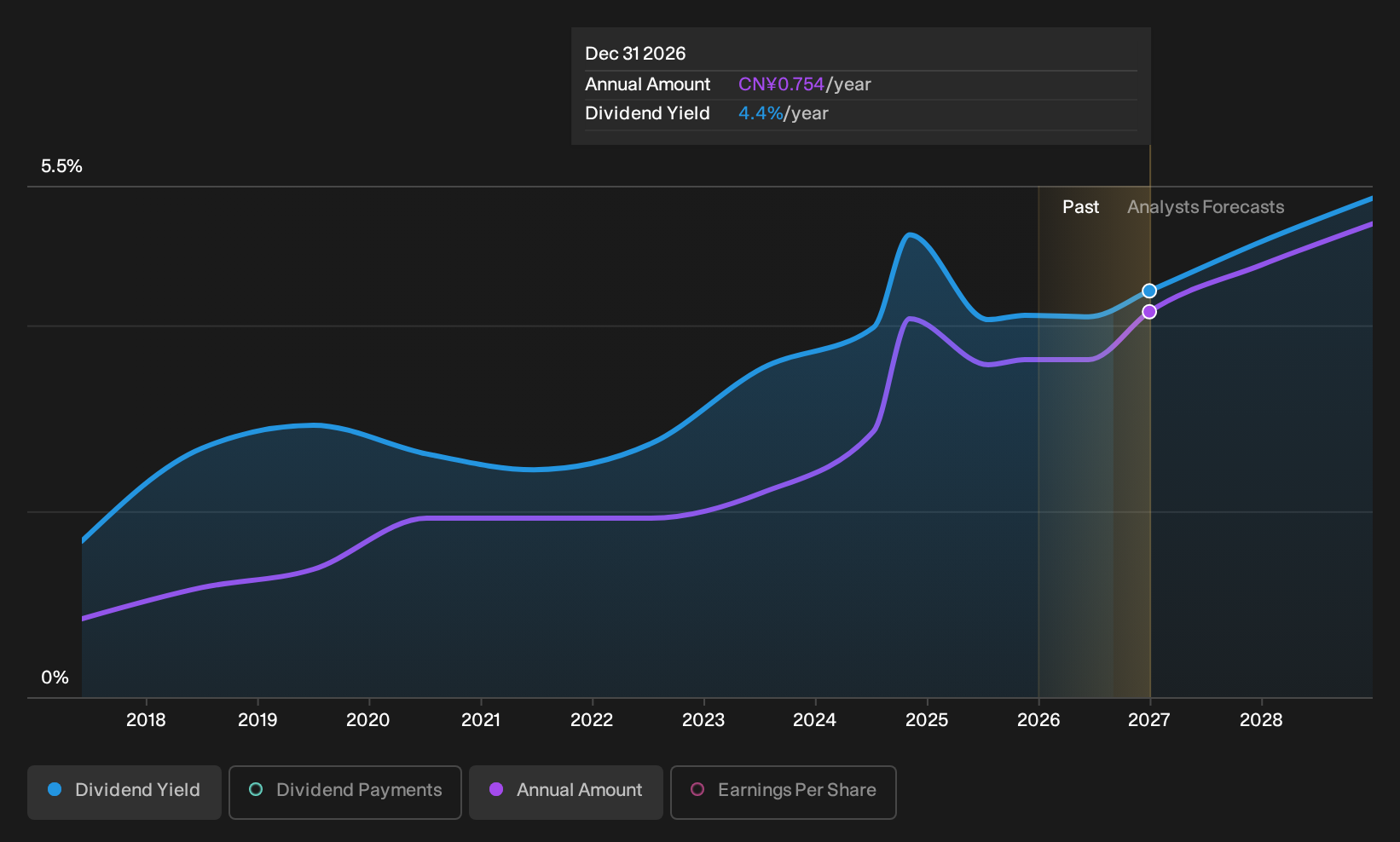Click the 4.4% dividend yield value
Viewport: 1400px width, 842px height.
tap(761, 113)
